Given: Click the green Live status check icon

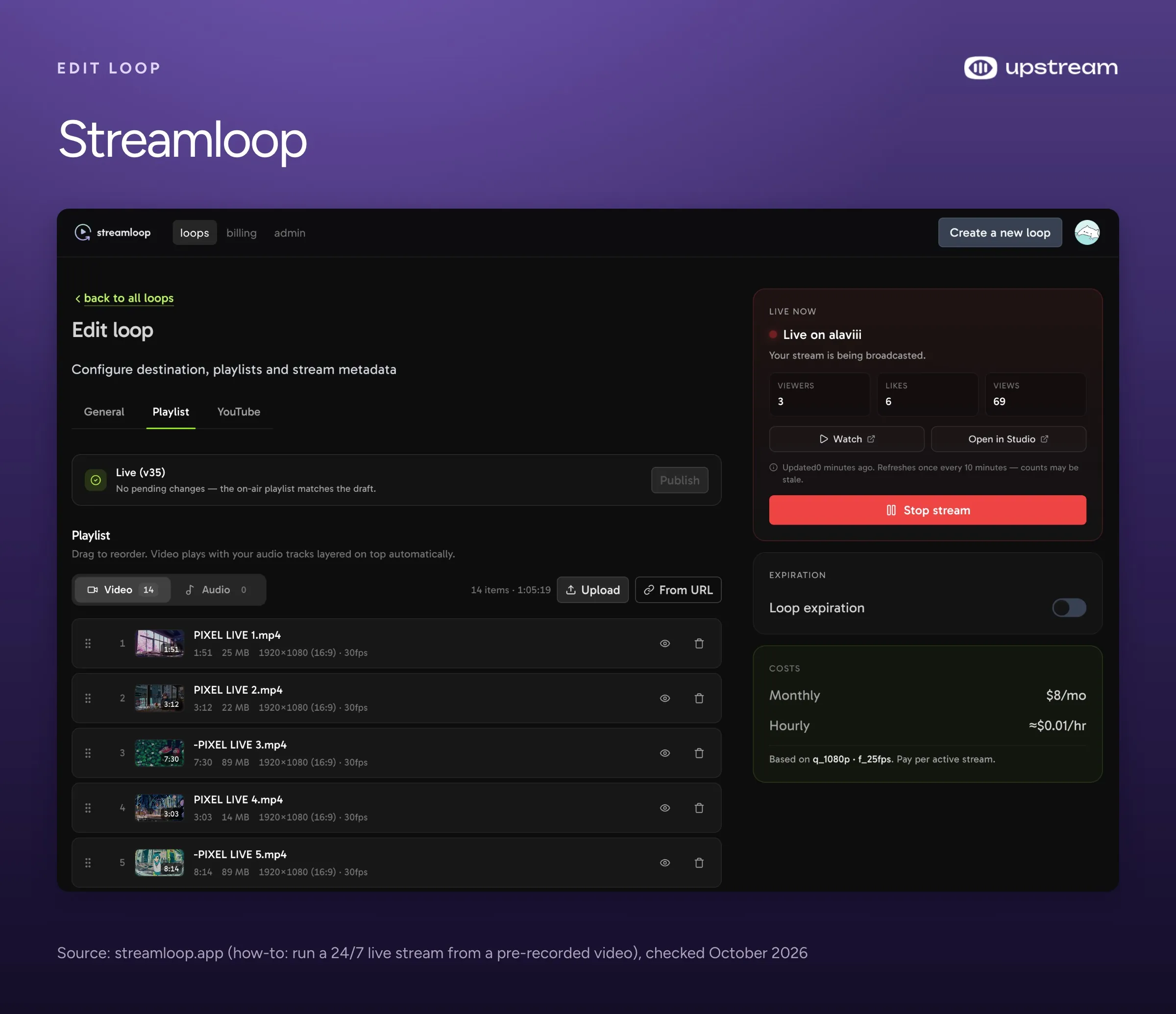Looking at the screenshot, I should [x=96, y=480].
